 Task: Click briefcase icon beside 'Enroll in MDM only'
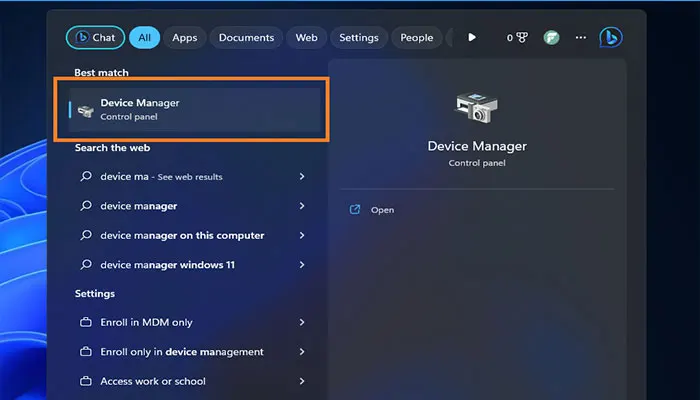pos(86,322)
